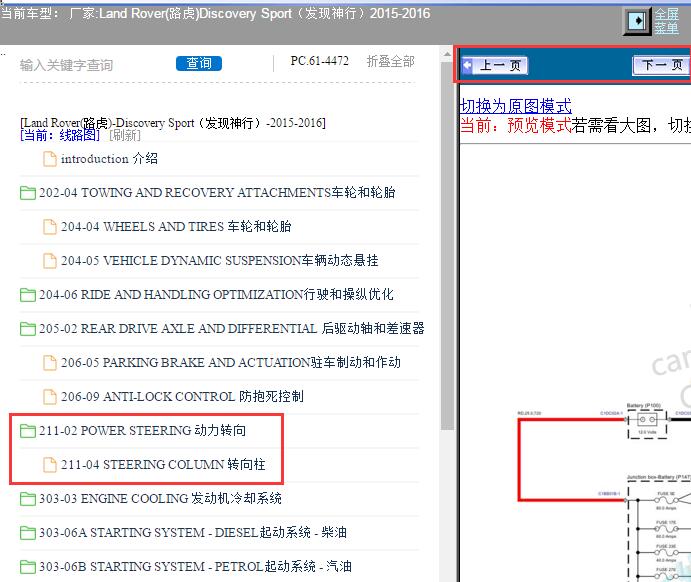
Task: Expand the 204-06 RIDE AND HANDLING folder icon
Action: (28, 294)
